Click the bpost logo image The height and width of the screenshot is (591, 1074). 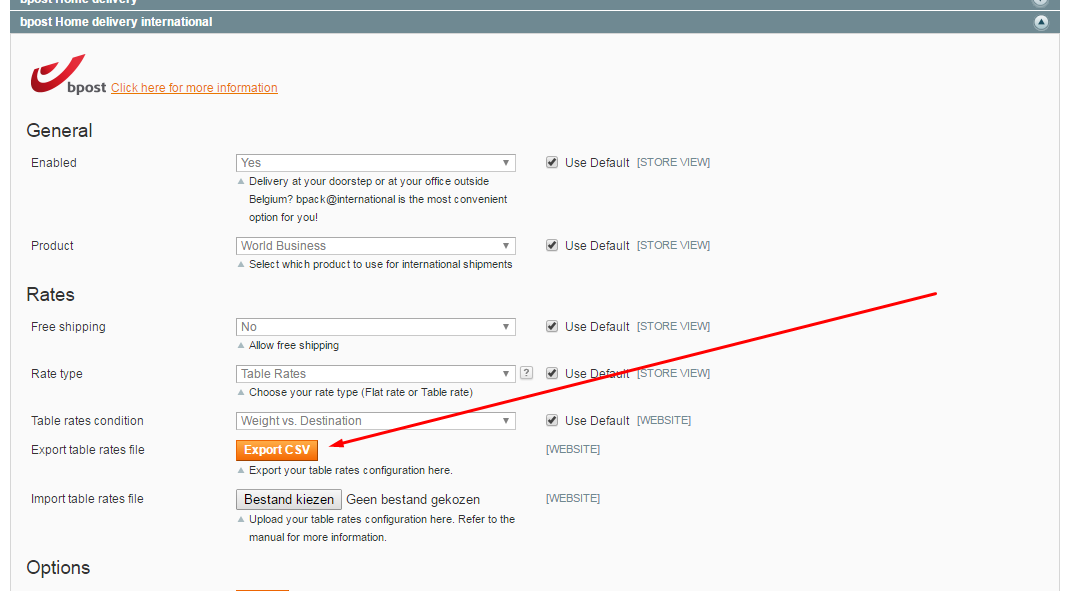coord(68,74)
